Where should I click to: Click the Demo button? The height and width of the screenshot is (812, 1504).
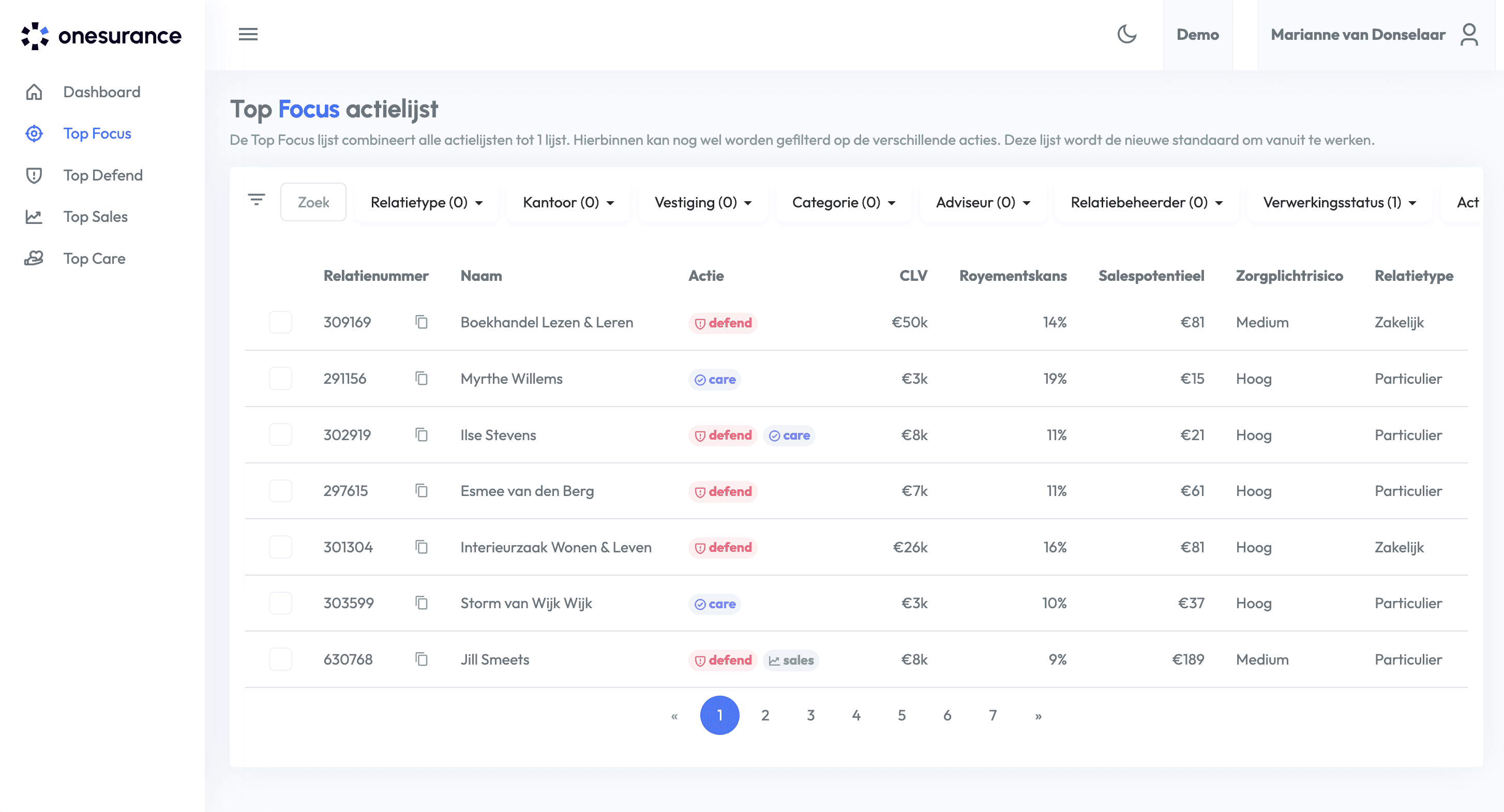(x=1197, y=35)
